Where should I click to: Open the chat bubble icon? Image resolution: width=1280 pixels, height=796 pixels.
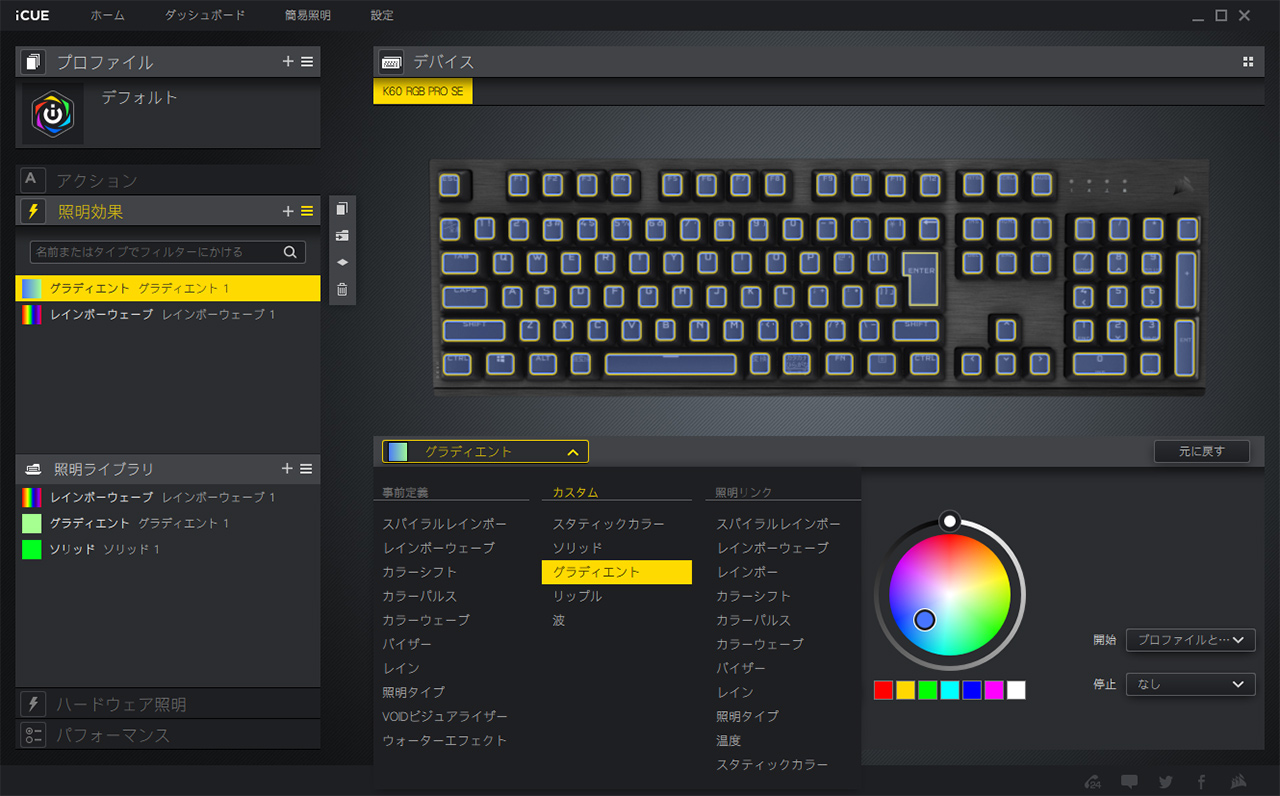tap(1130, 782)
